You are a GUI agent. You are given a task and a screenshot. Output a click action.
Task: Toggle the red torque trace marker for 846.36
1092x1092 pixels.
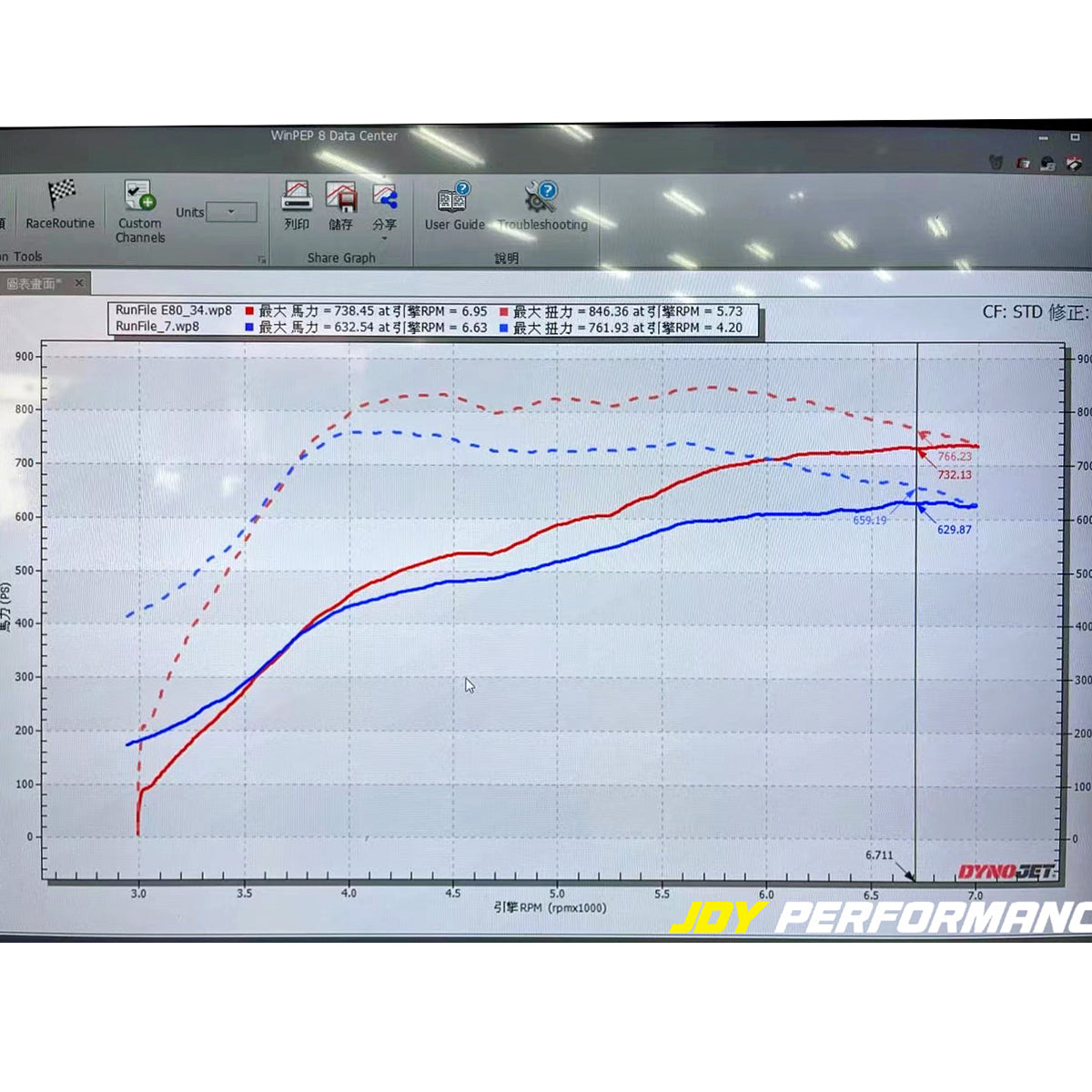tap(501, 310)
